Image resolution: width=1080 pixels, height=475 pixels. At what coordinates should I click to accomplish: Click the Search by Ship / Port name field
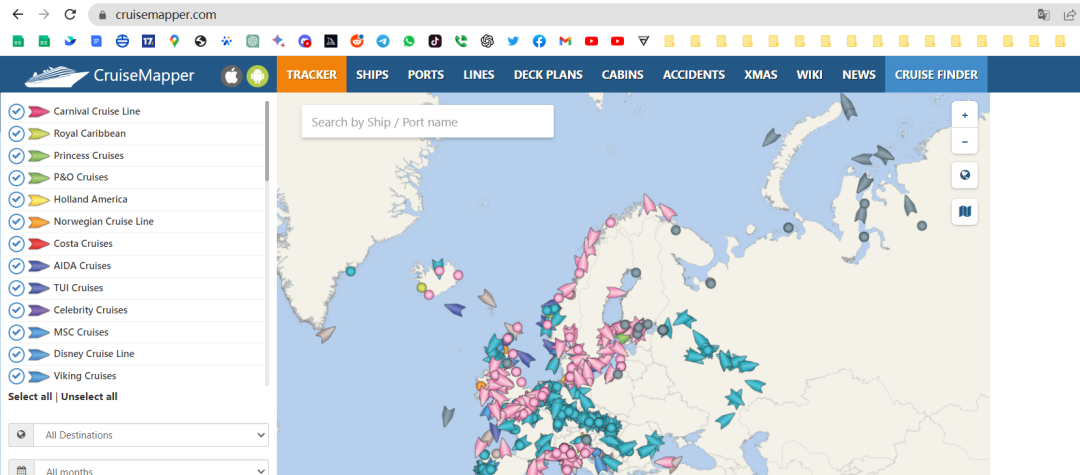click(x=427, y=122)
